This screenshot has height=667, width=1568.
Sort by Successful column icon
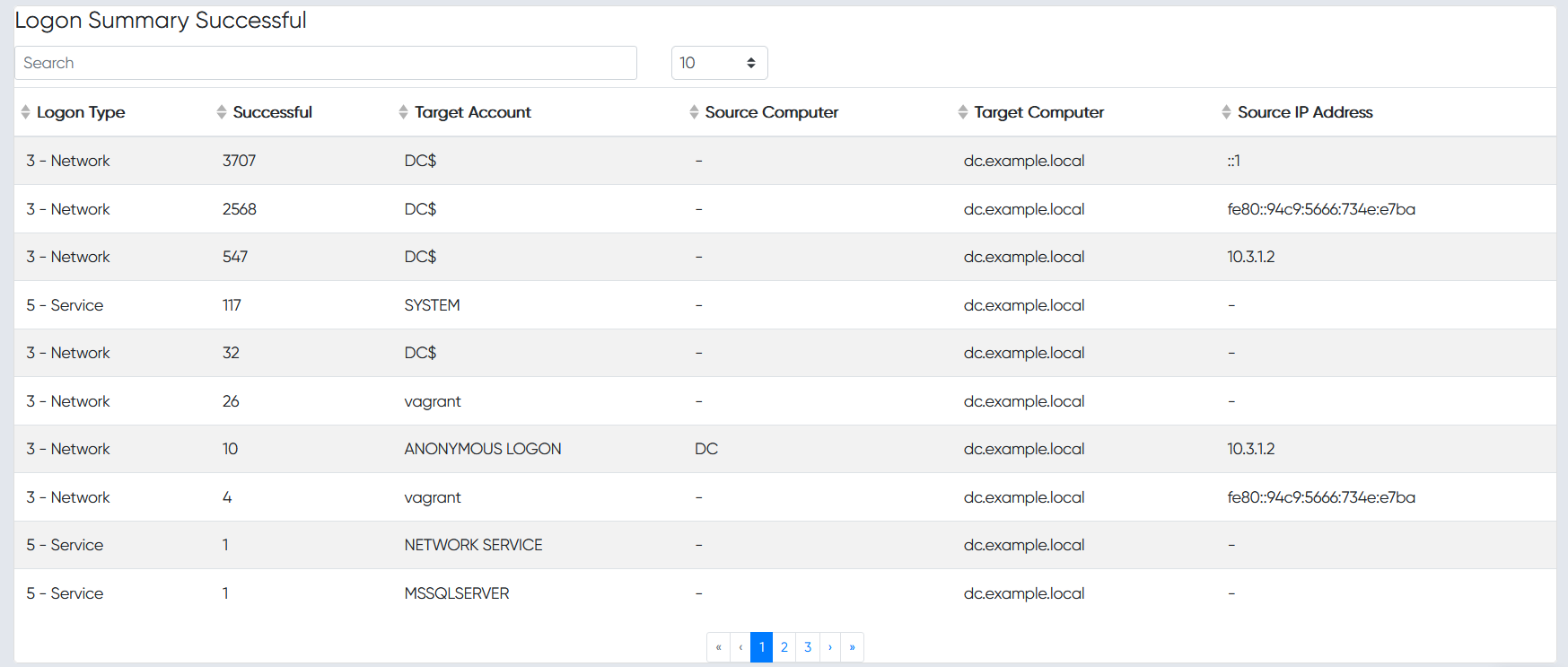pyautogui.click(x=222, y=112)
